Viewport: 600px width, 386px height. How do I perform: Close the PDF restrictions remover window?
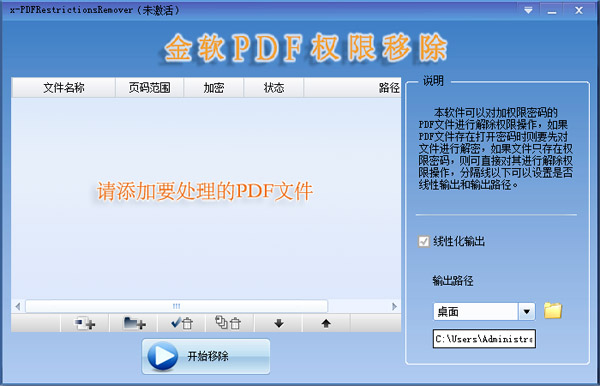579,10
